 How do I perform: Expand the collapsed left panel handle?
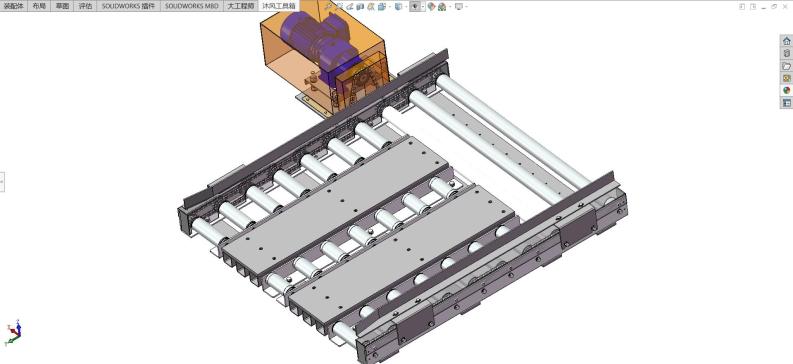2,181
